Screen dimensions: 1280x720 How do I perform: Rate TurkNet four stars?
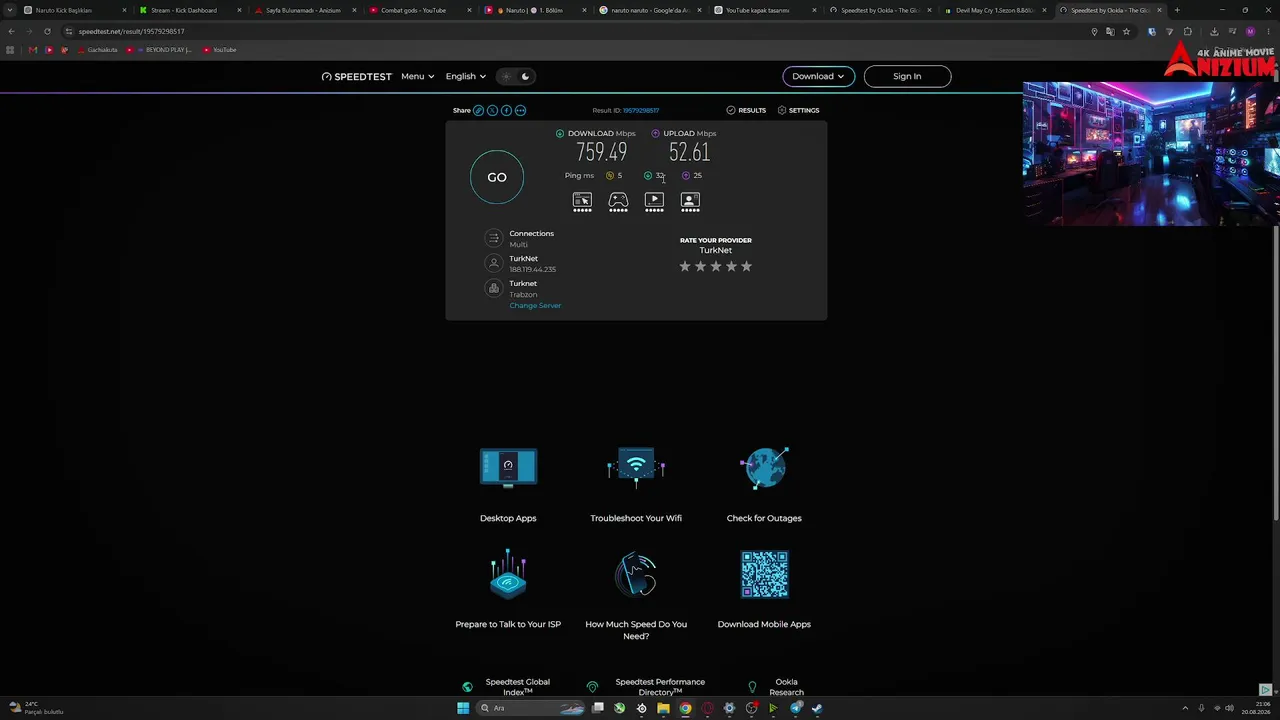731,266
